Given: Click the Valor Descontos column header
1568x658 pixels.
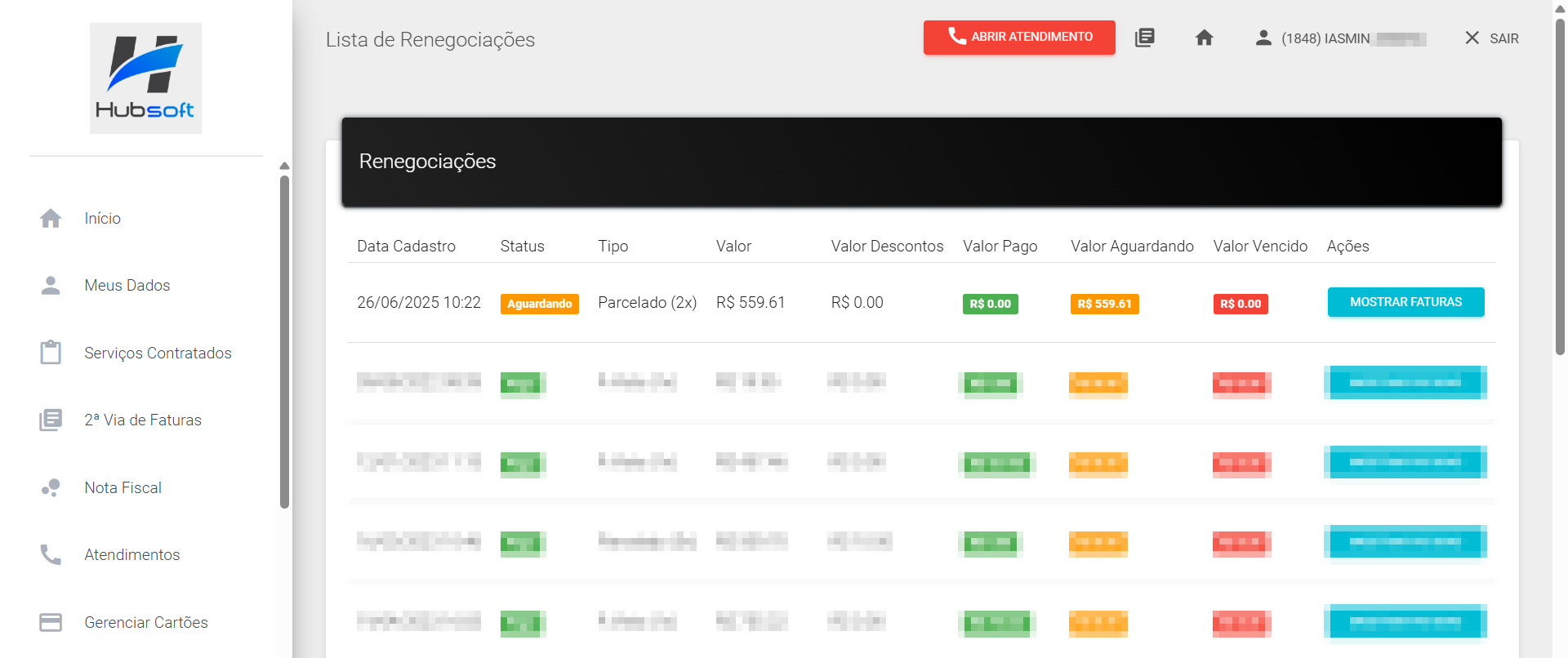Looking at the screenshot, I should click(888, 247).
